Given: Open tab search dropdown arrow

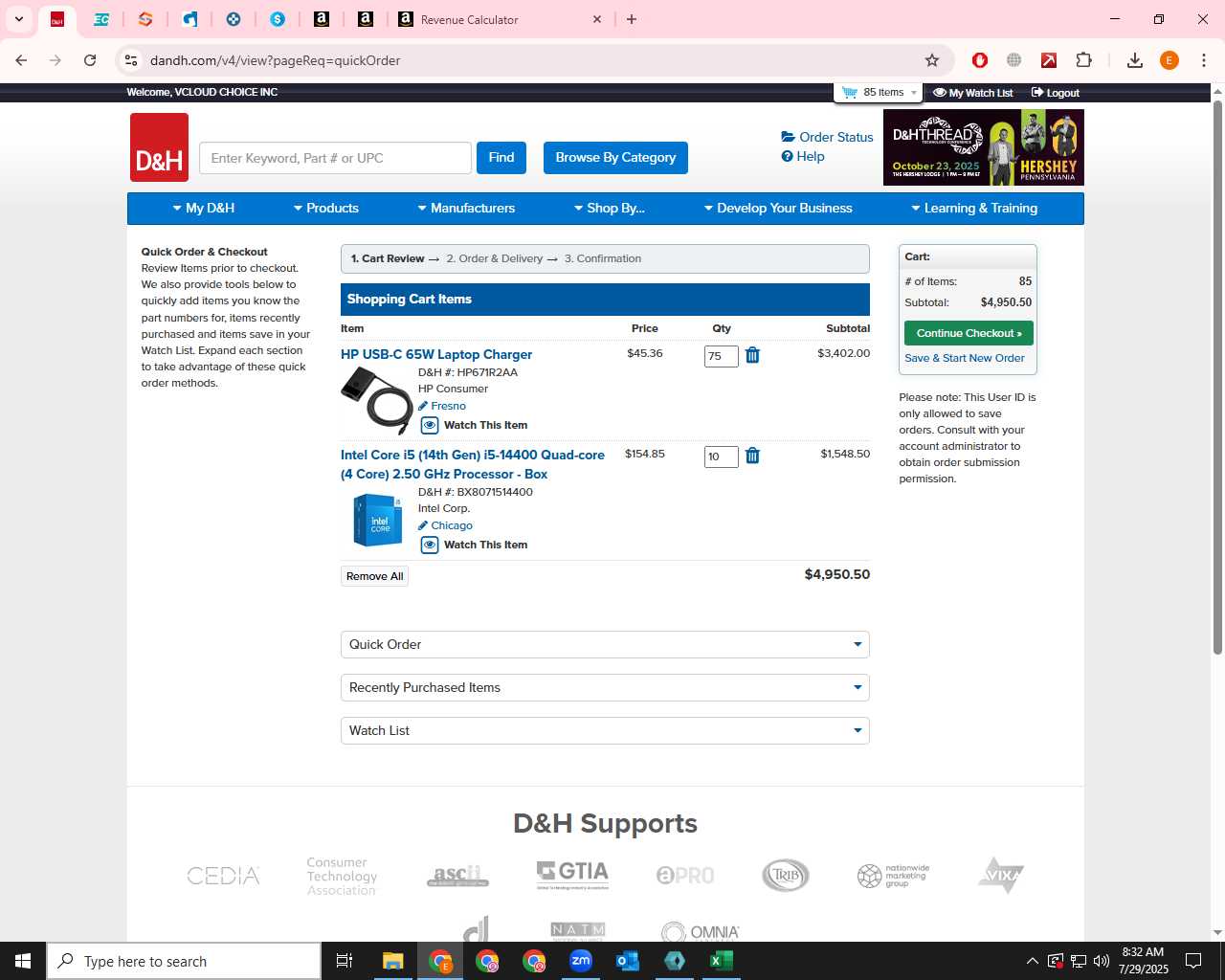Looking at the screenshot, I should (x=19, y=19).
